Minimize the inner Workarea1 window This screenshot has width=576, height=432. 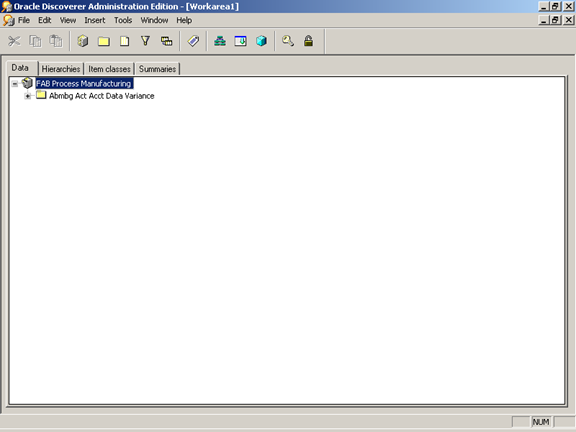(544, 20)
